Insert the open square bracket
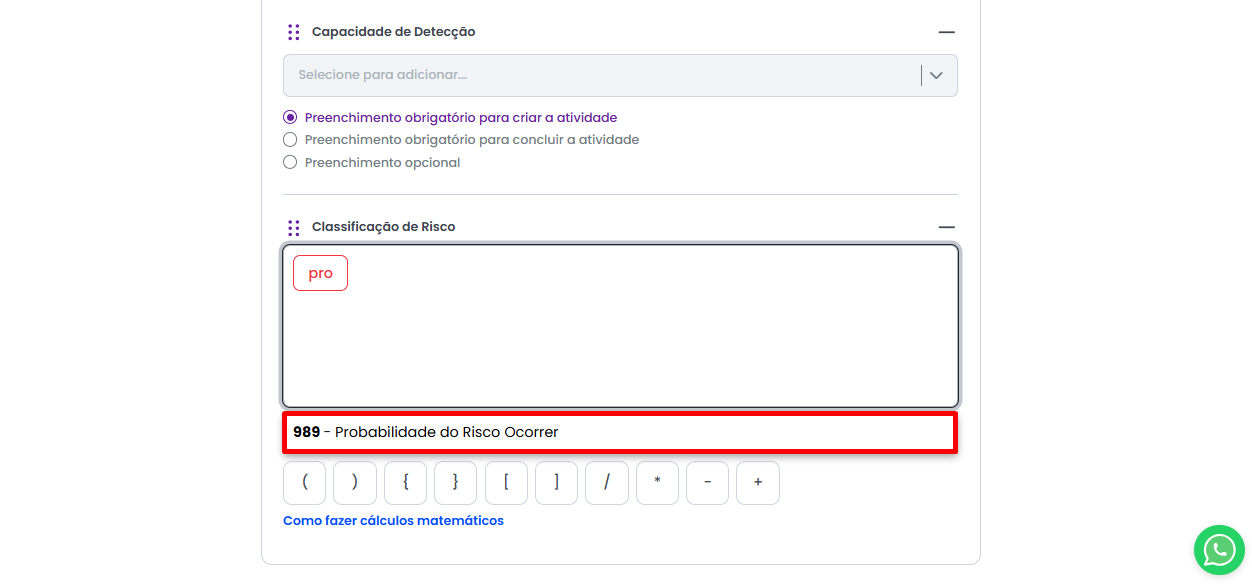1252x584 pixels. click(506, 483)
